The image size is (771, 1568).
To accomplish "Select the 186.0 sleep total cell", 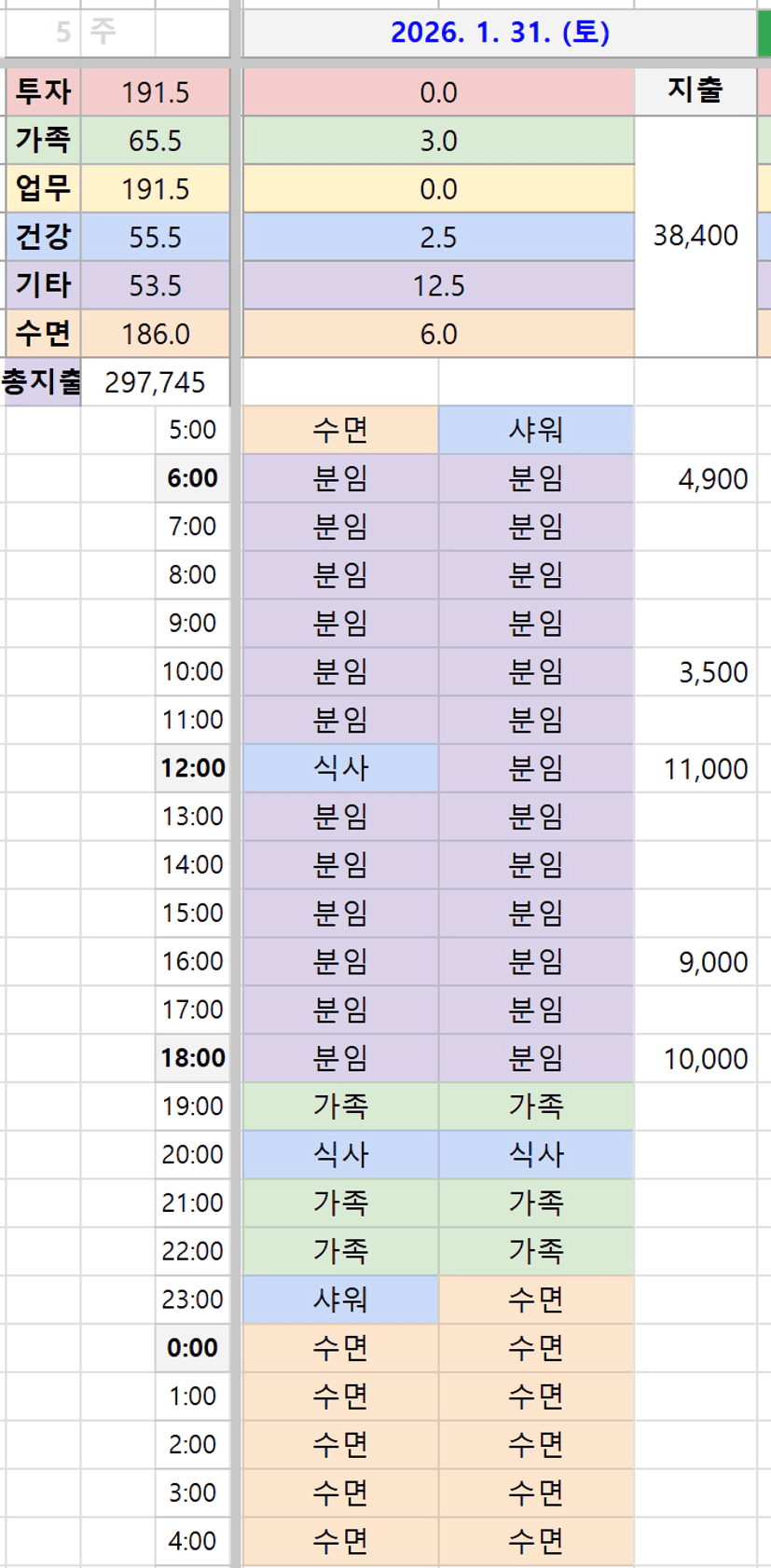I will (x=155, y=334).
